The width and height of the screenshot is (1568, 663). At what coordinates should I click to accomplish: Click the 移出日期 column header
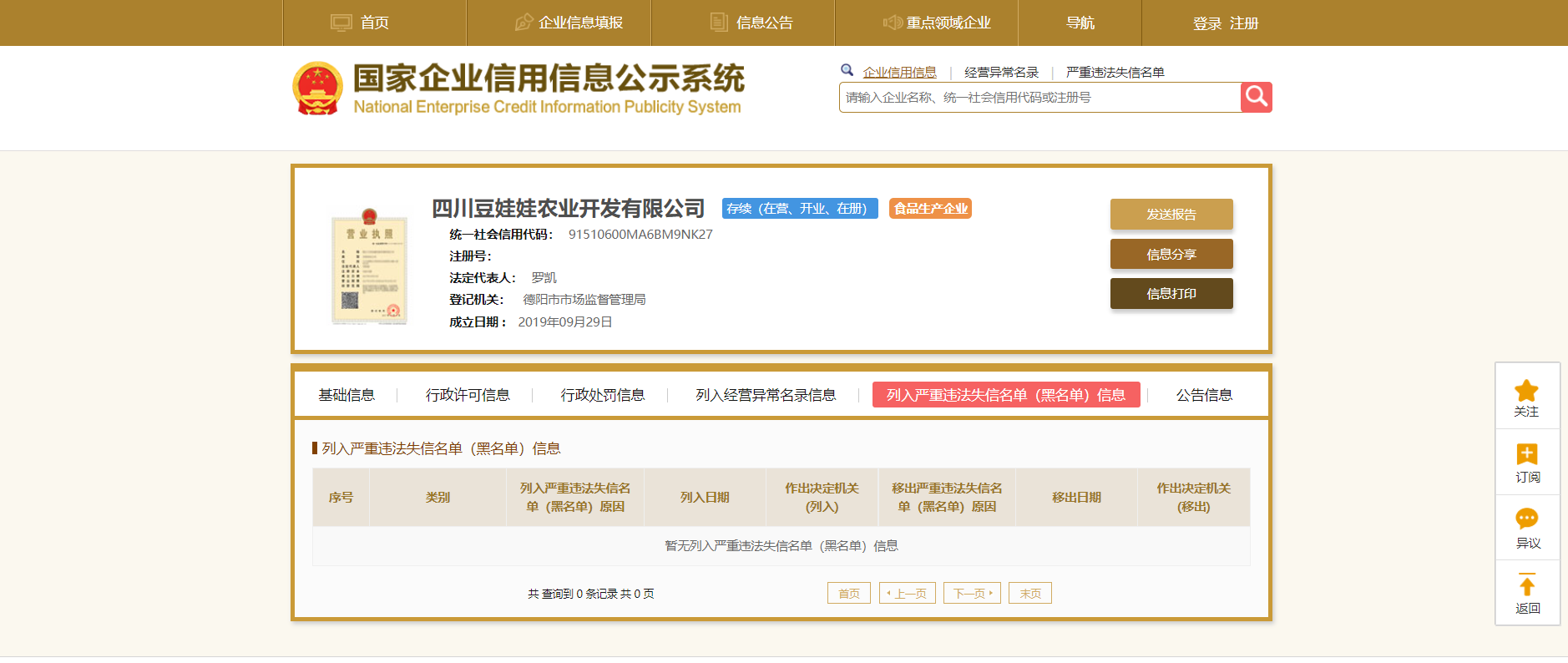[x=1076, y=498]
